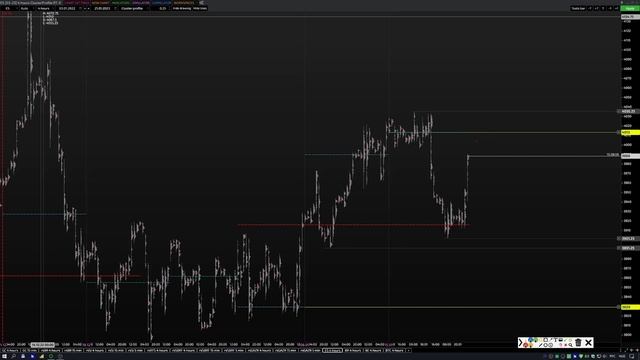Open Windows taskbar search

pos(13,356)
